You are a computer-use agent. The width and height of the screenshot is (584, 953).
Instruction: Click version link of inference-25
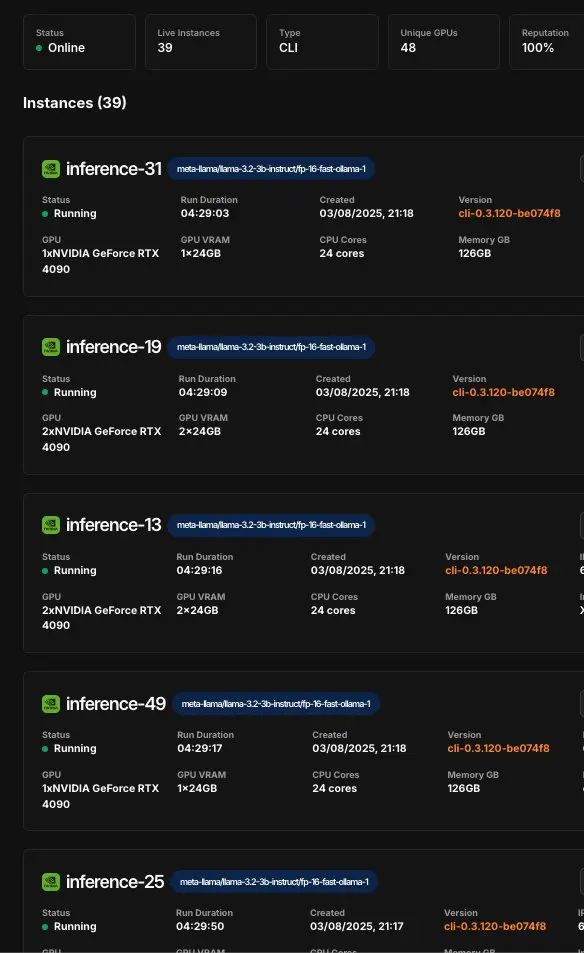495,927
